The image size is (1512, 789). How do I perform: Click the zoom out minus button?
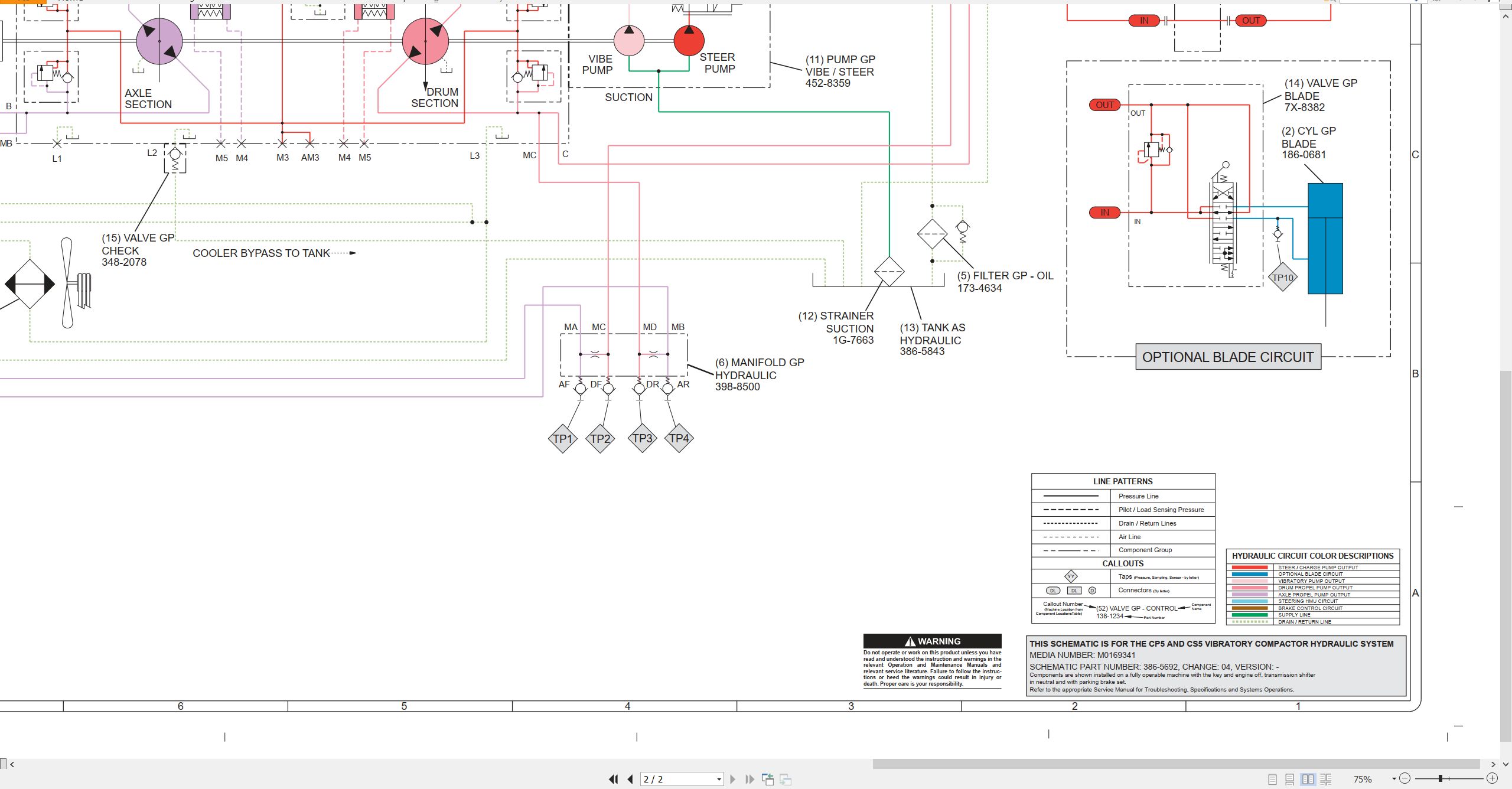tap(1405, 778)
